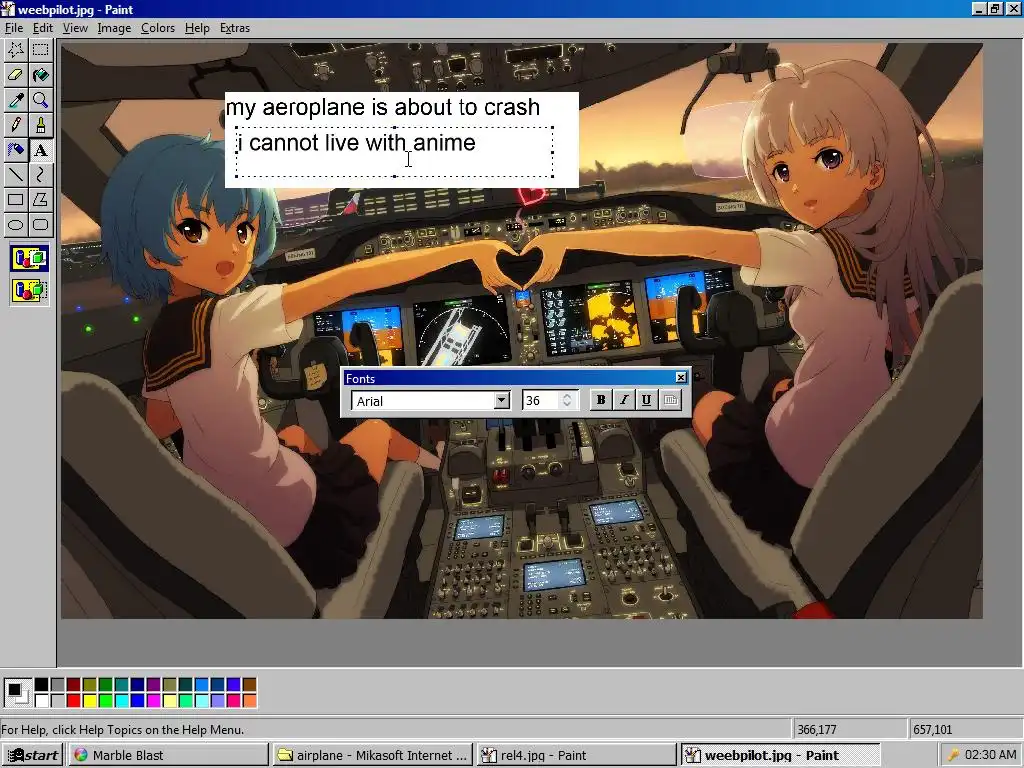Screen dimensions: 1024x768
Task: Choose the Pencil tool
Action: [16, 125]
